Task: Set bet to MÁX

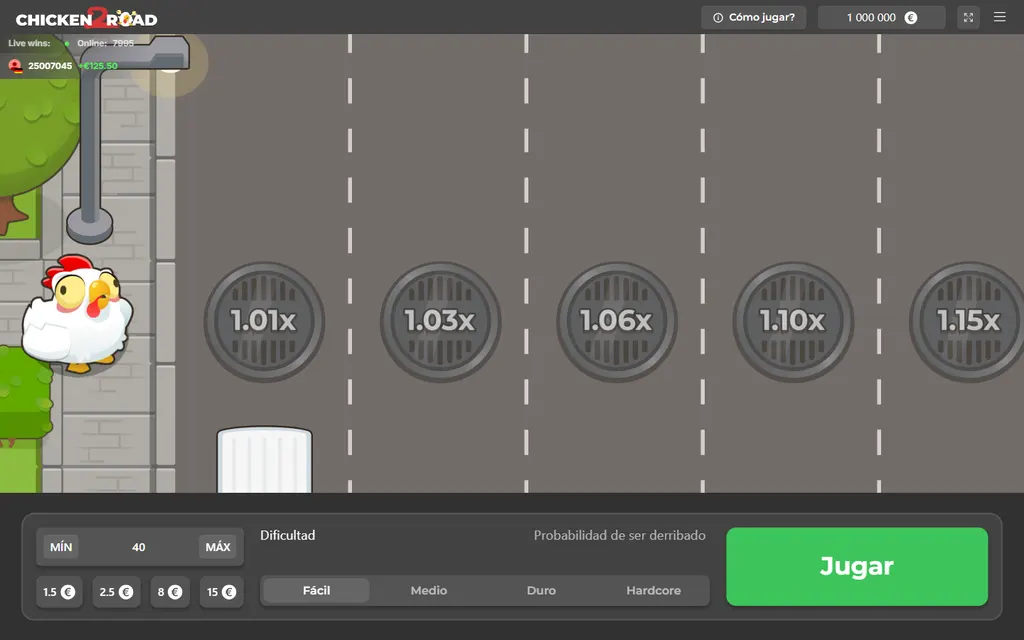Action: coord(217,547)
